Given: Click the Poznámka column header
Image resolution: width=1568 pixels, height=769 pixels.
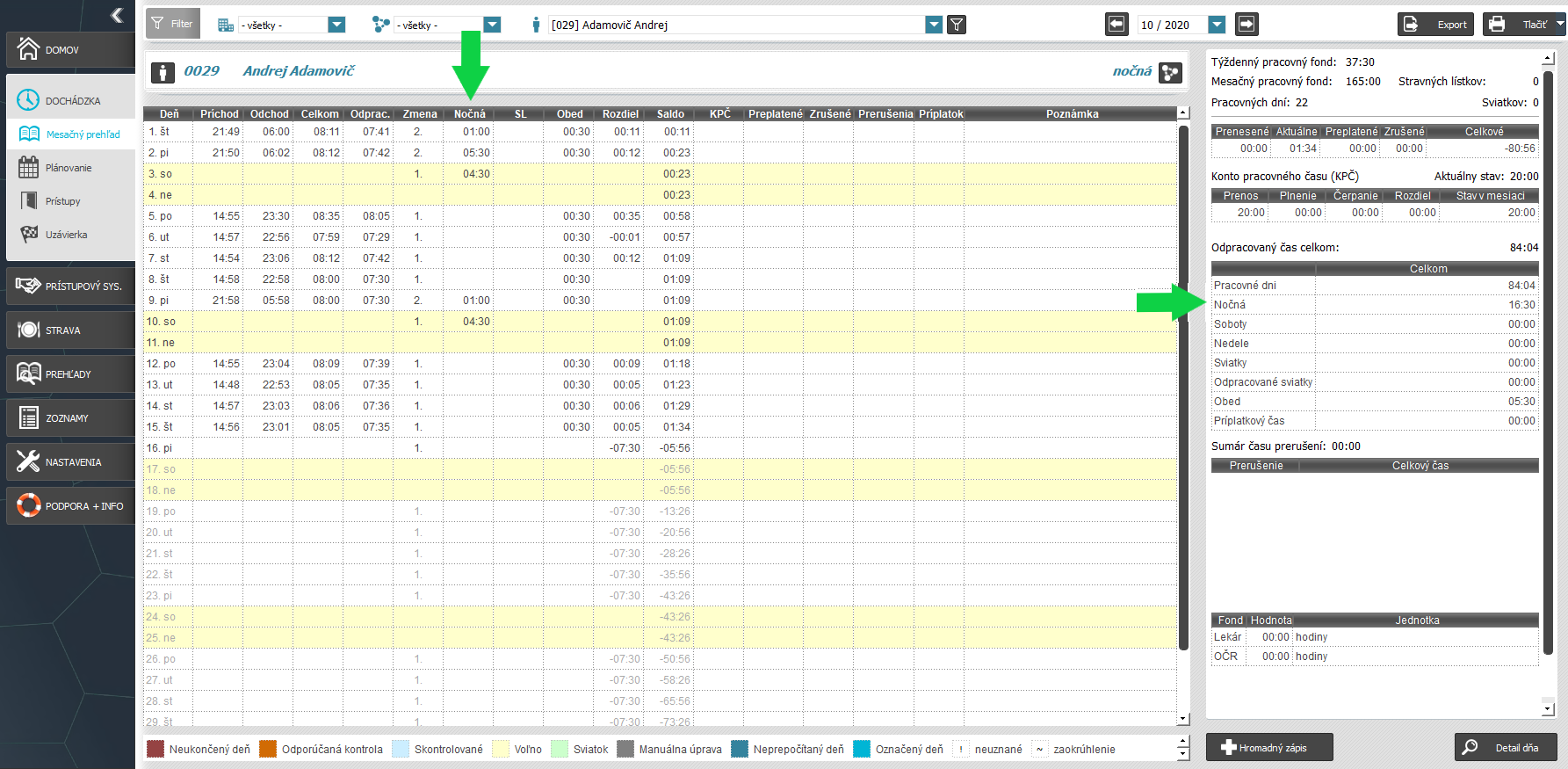Looking at the screenshot, I should point(1072,114).
